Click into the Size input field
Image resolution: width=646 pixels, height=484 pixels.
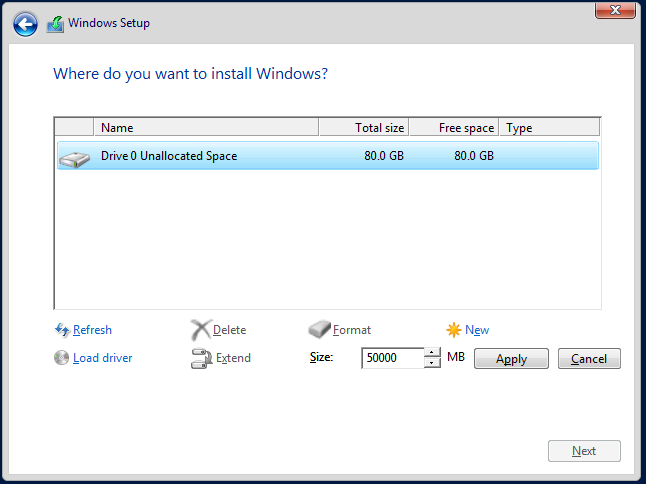(393, 358)
